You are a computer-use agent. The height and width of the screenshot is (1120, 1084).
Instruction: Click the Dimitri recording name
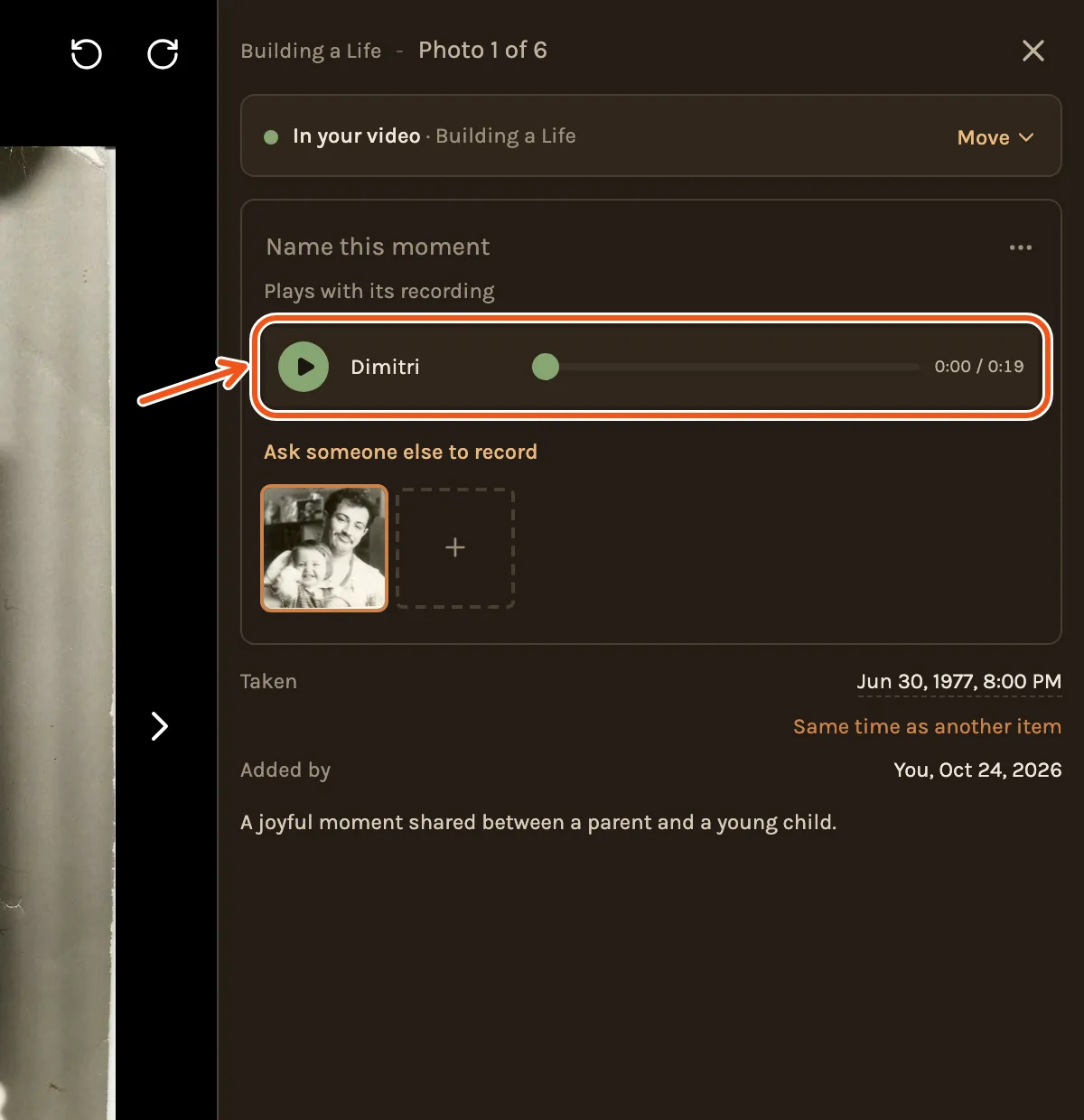click(x=385, y=367)
